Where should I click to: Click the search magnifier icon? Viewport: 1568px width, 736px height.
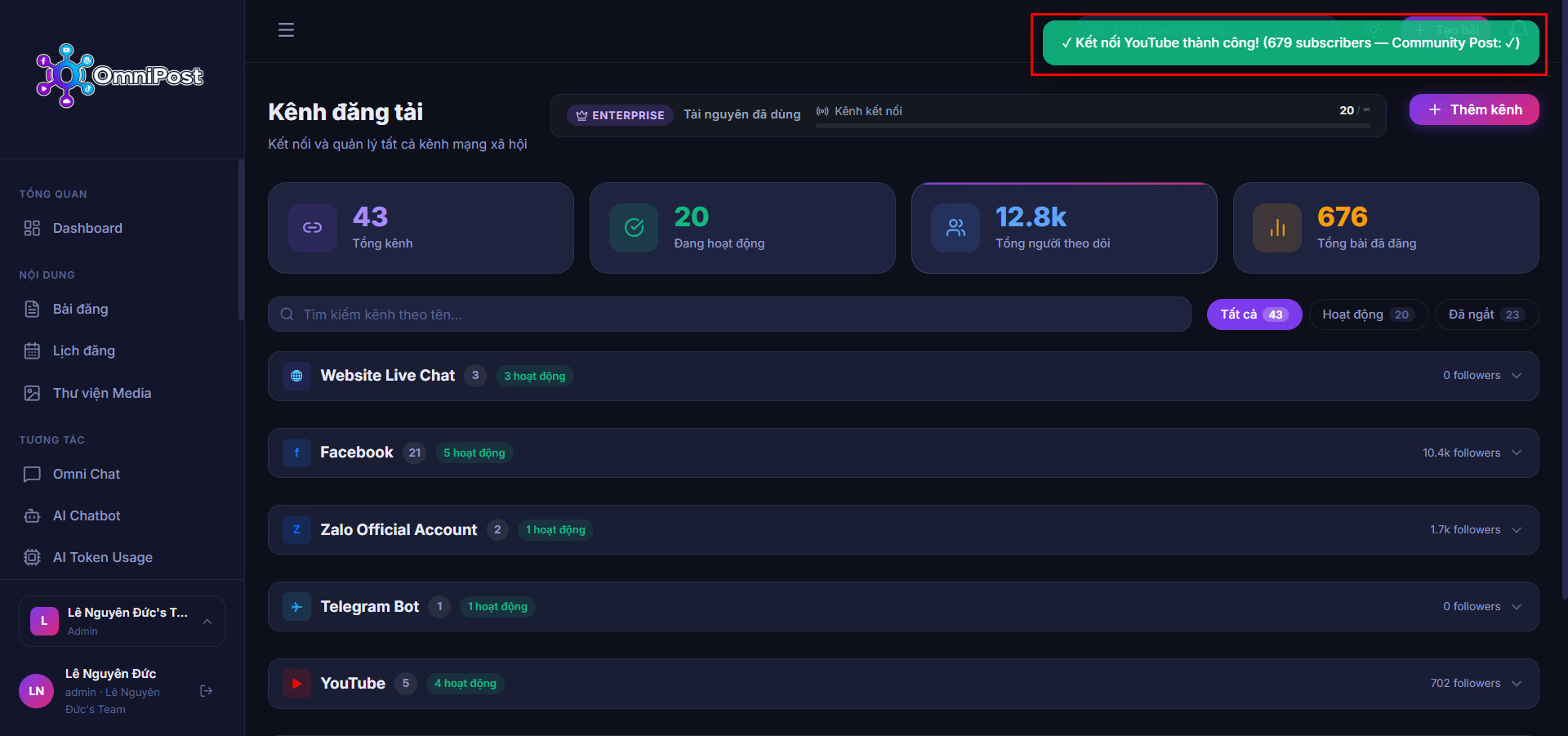[287, 314]
